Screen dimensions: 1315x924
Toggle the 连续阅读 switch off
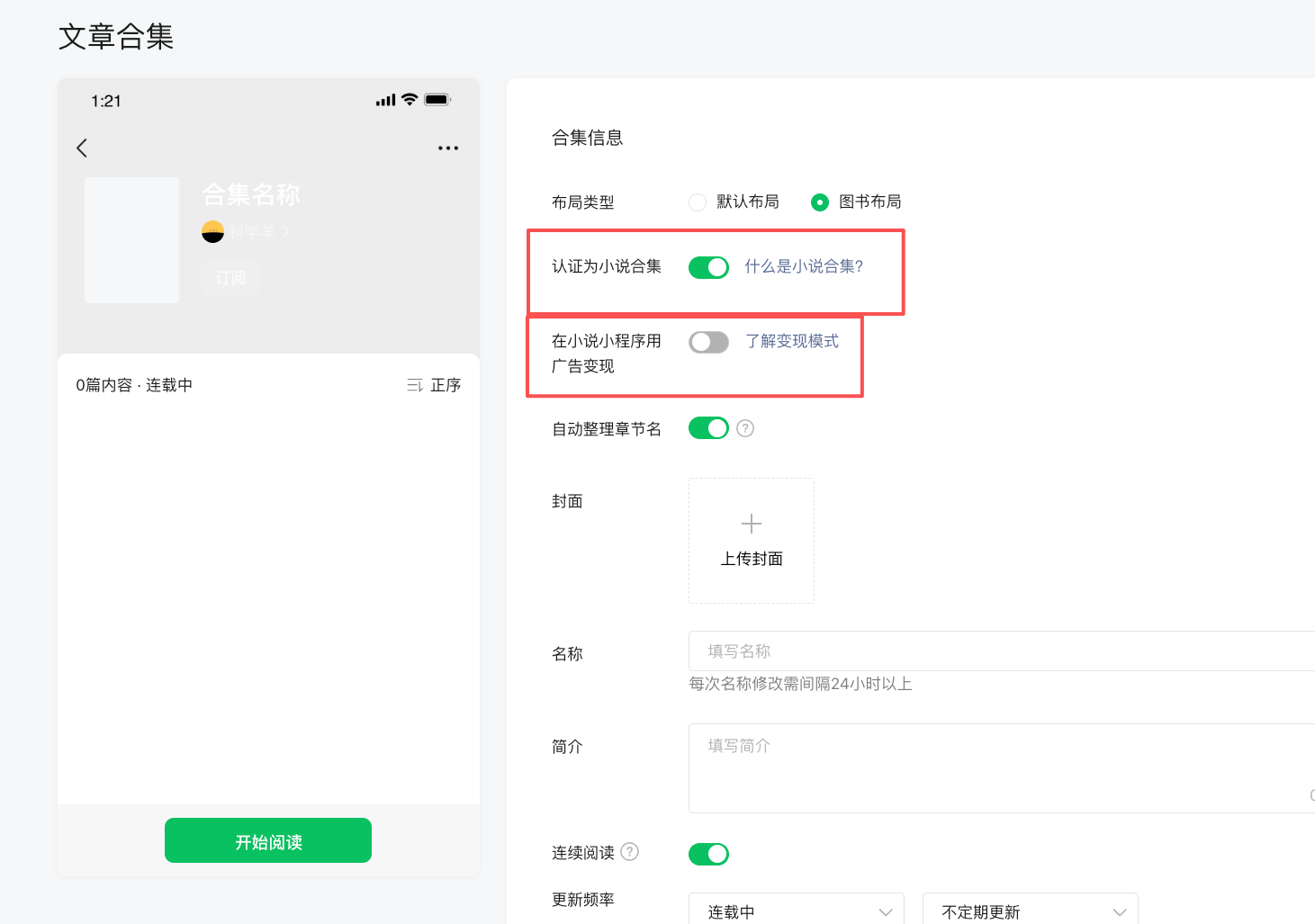[x=708, y=854]
